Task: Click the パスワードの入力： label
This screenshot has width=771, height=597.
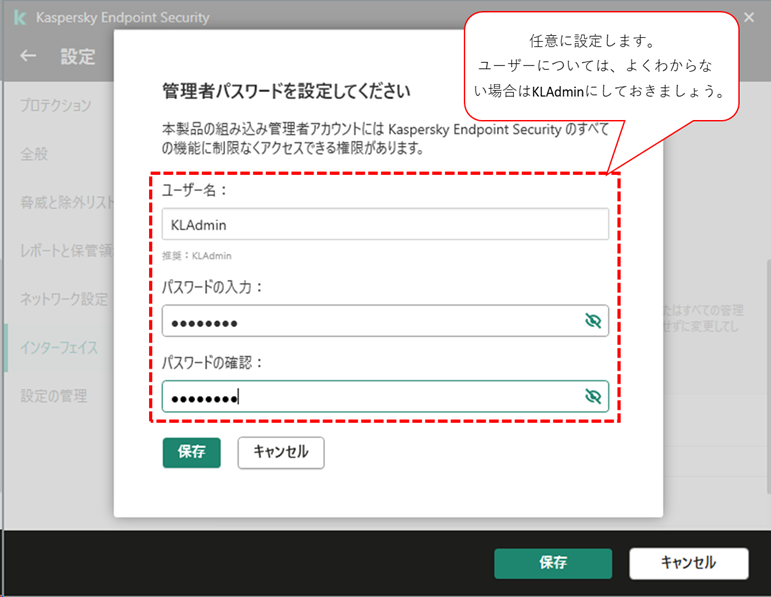Action: 212,287
